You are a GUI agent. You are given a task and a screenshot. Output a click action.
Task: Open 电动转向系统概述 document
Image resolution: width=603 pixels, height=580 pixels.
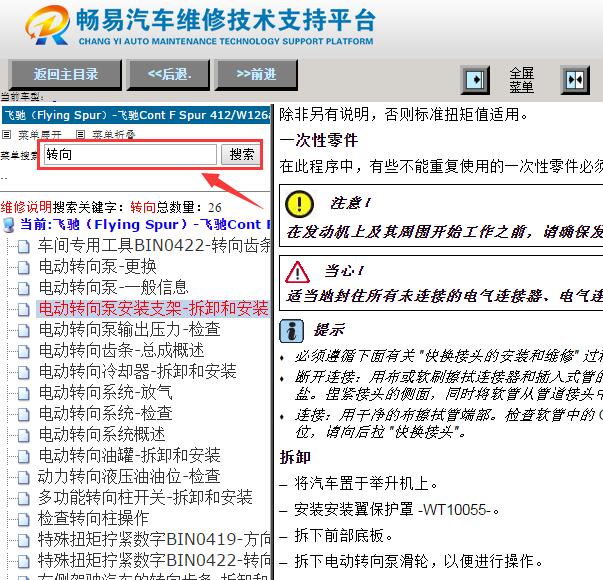(x=102, y=434)
